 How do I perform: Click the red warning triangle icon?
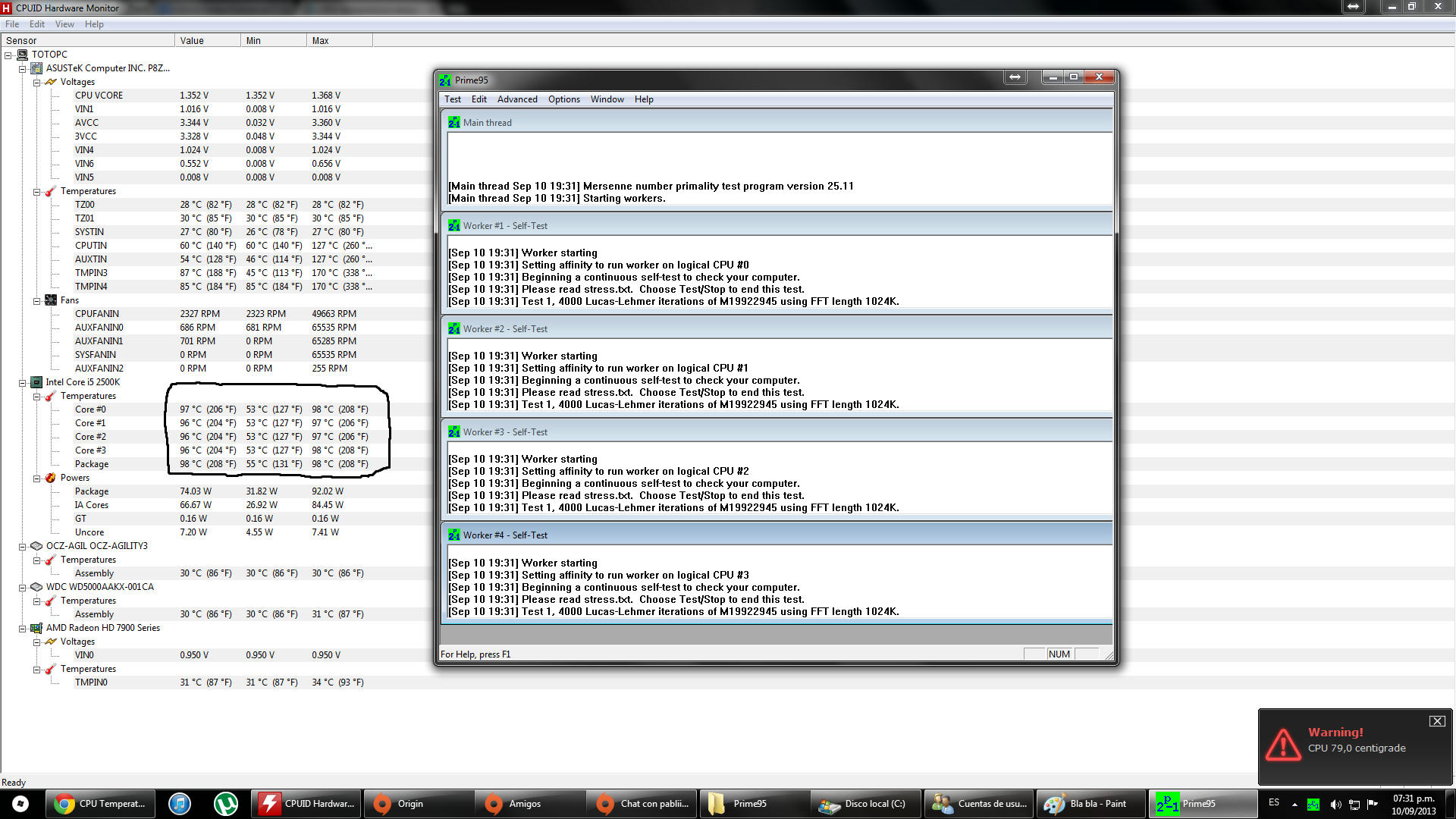tap(1283, 744)
